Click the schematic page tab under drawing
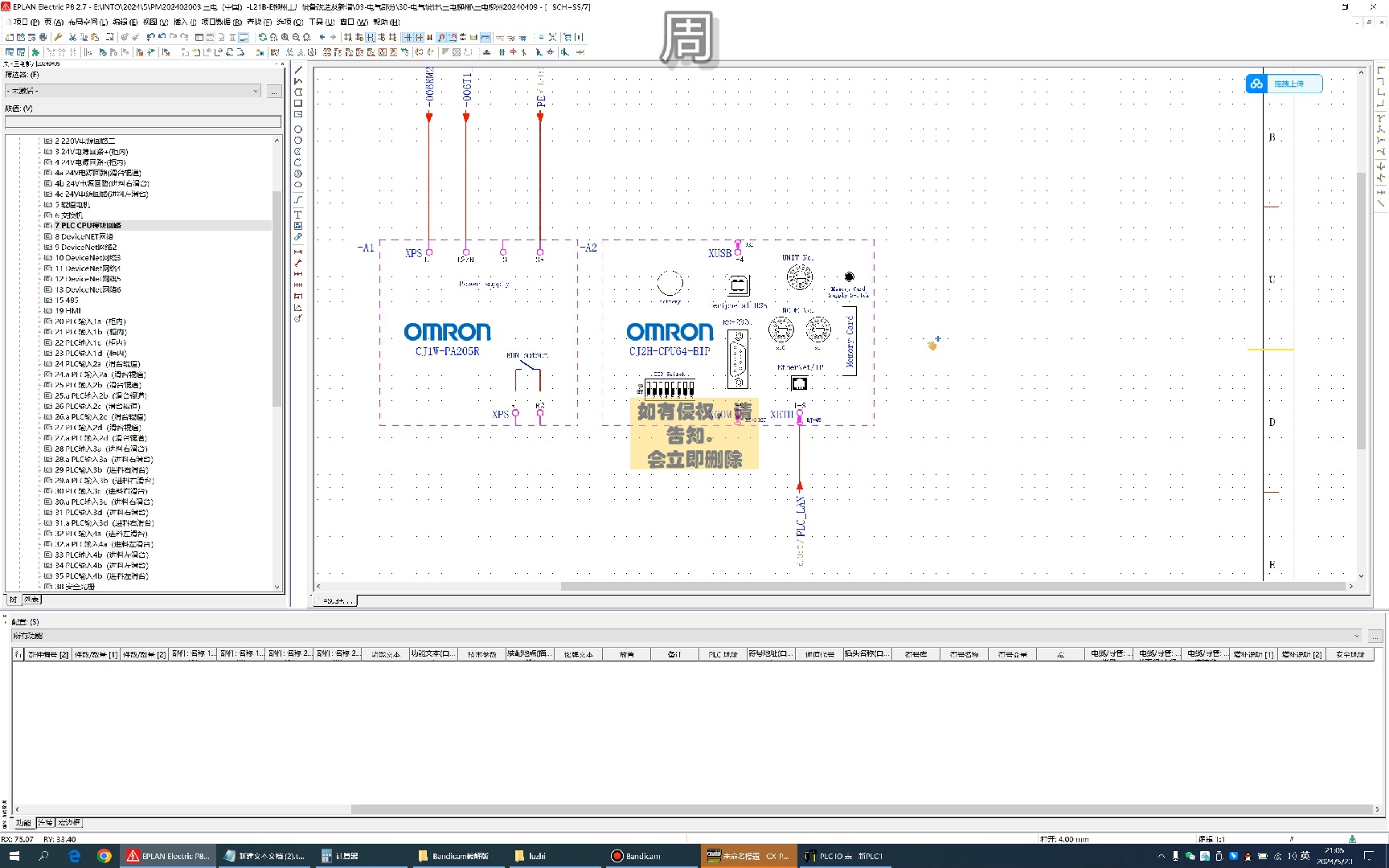The height and width of the screenshot is (868, 1389). pyautogui.click(x=337, y=601)
